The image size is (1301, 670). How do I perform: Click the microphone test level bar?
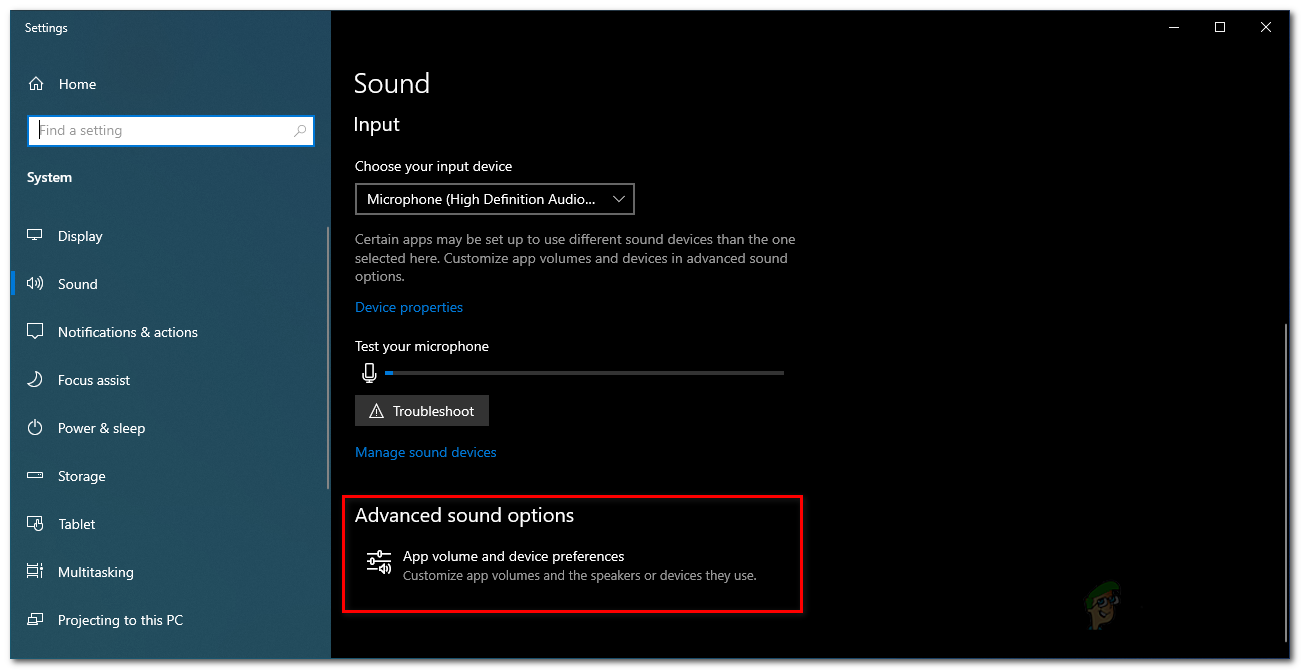tap(584, 373)
